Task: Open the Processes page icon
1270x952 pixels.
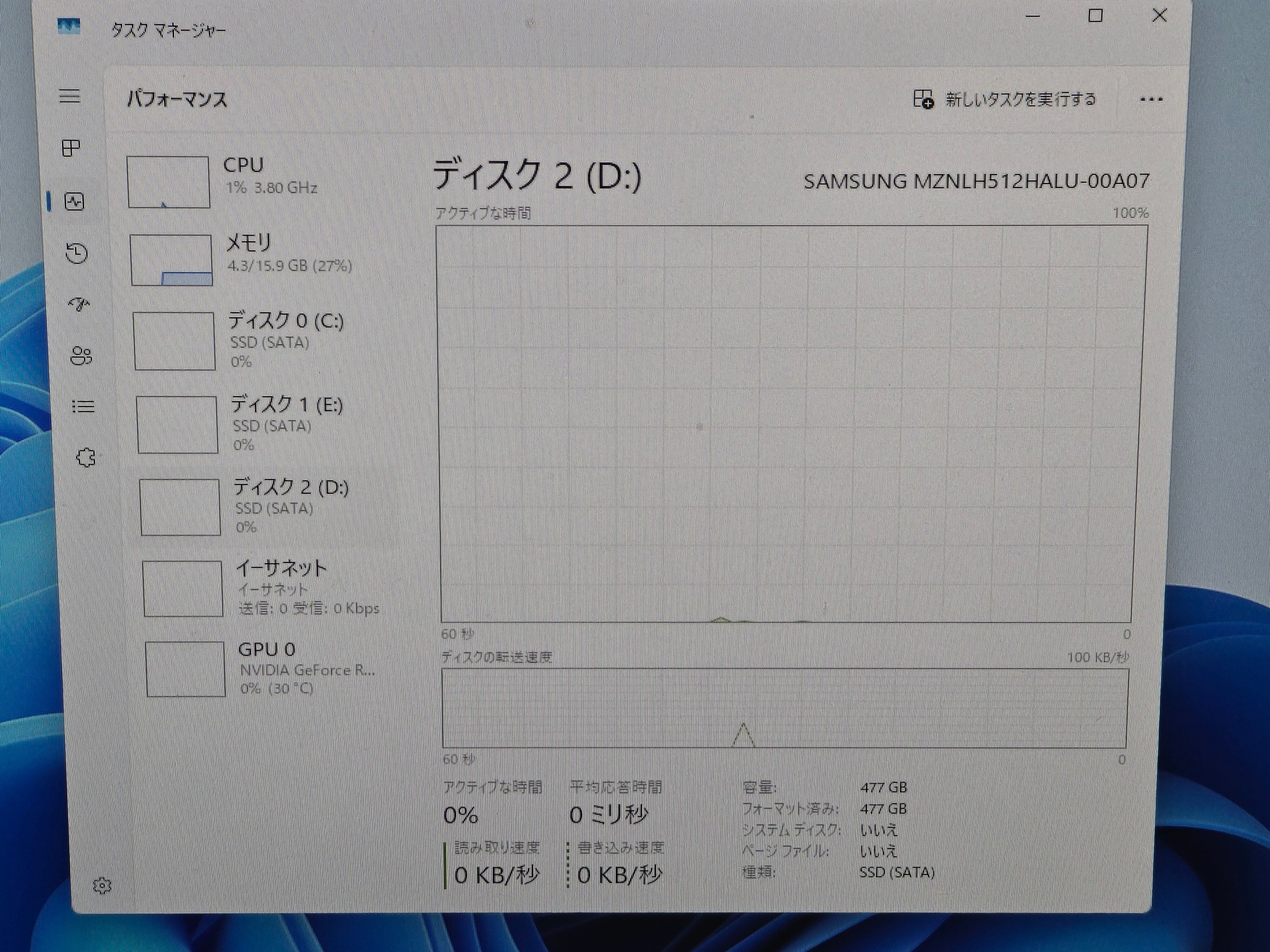Action: click(71, 148)
